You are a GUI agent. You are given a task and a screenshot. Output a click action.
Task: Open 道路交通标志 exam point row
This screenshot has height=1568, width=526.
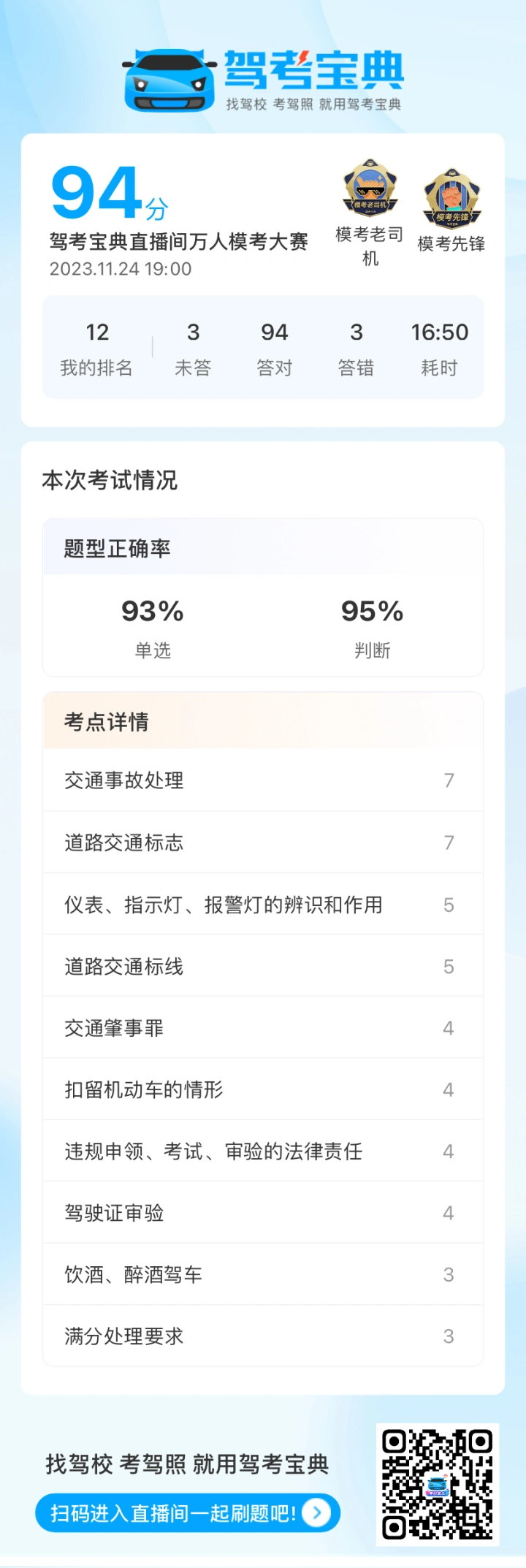(263, 842)
